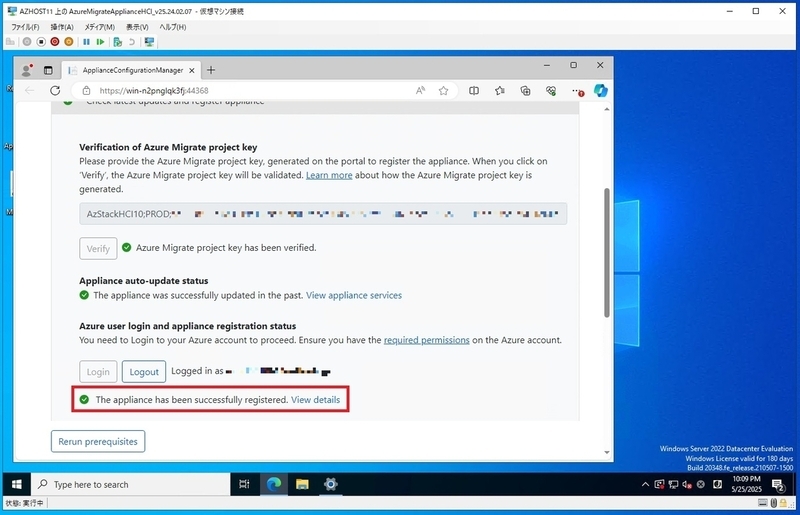The image size is (800, 515).
Task: Open View appliance services link
Action: coord(354,296)
